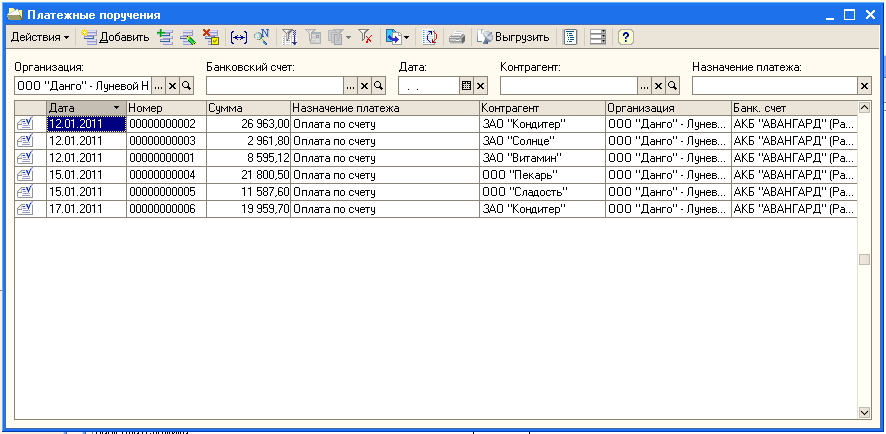
Task: Click the set date interval icon
Action: (x=239, y=37)
